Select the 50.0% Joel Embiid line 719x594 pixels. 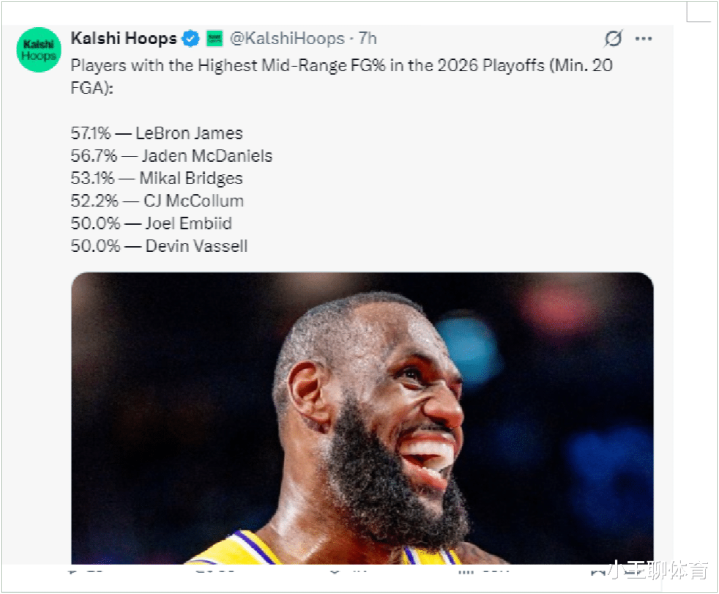tap(151, 223)
